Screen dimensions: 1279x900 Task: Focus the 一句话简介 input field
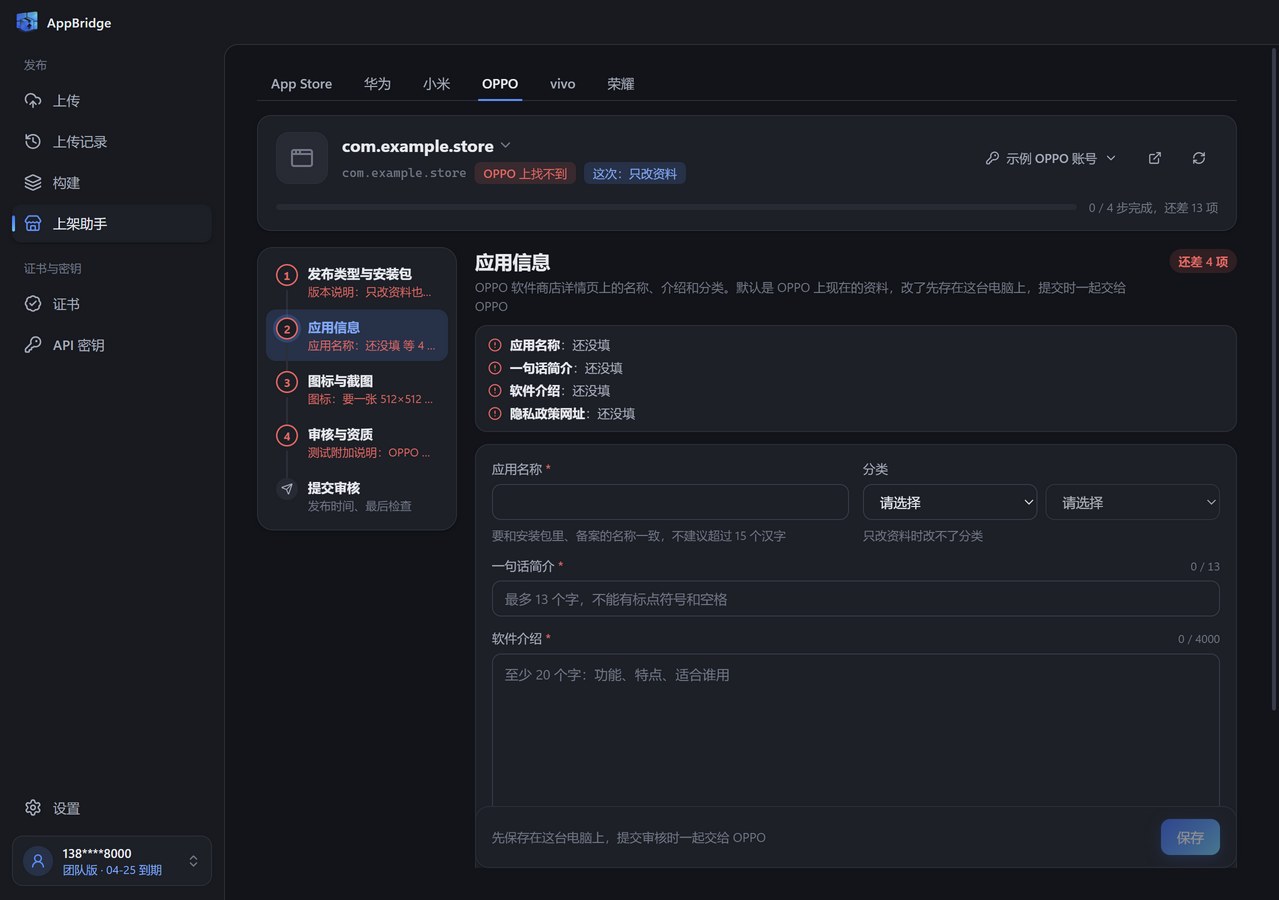coord(856,599)
